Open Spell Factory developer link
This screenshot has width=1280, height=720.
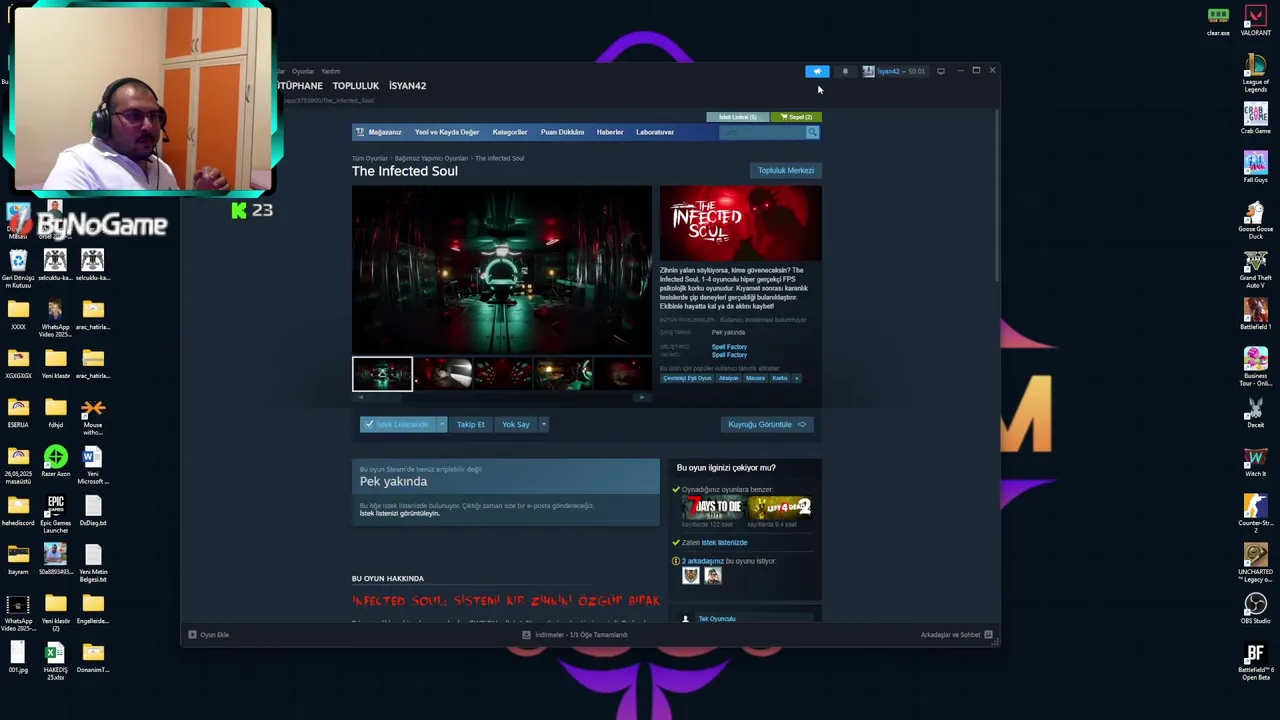(x=729, y=347)
